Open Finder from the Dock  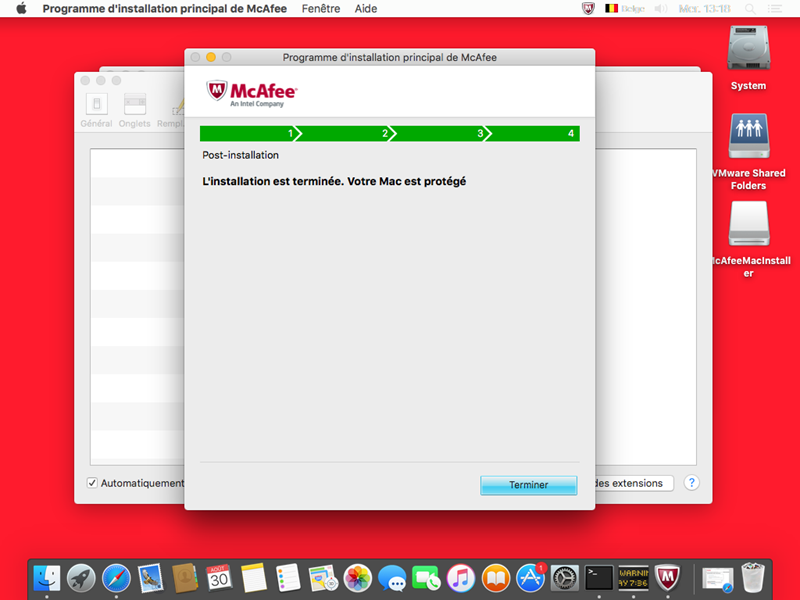pos(47,578)
